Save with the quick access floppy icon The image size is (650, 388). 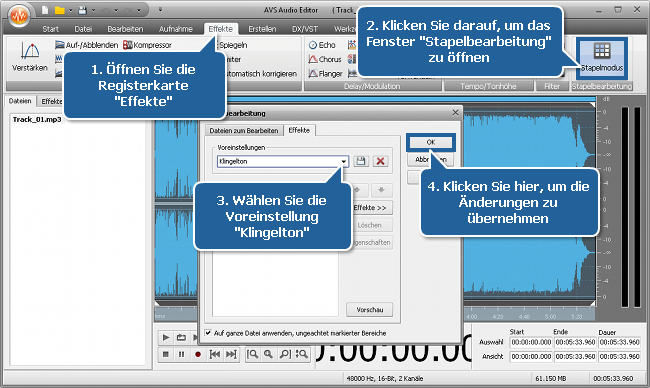[x=82, y=10]
